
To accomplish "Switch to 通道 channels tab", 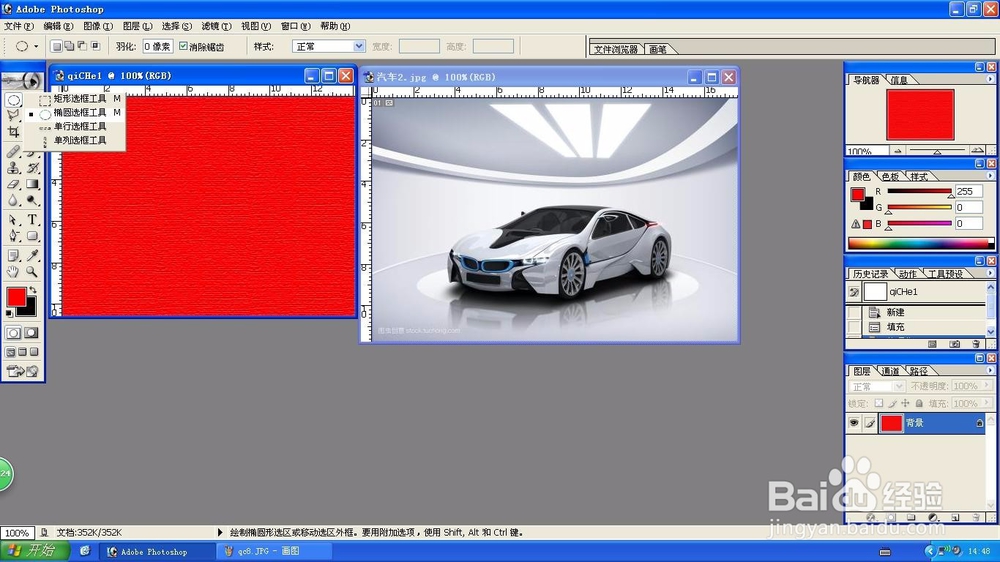I will [x=890, y=371].
